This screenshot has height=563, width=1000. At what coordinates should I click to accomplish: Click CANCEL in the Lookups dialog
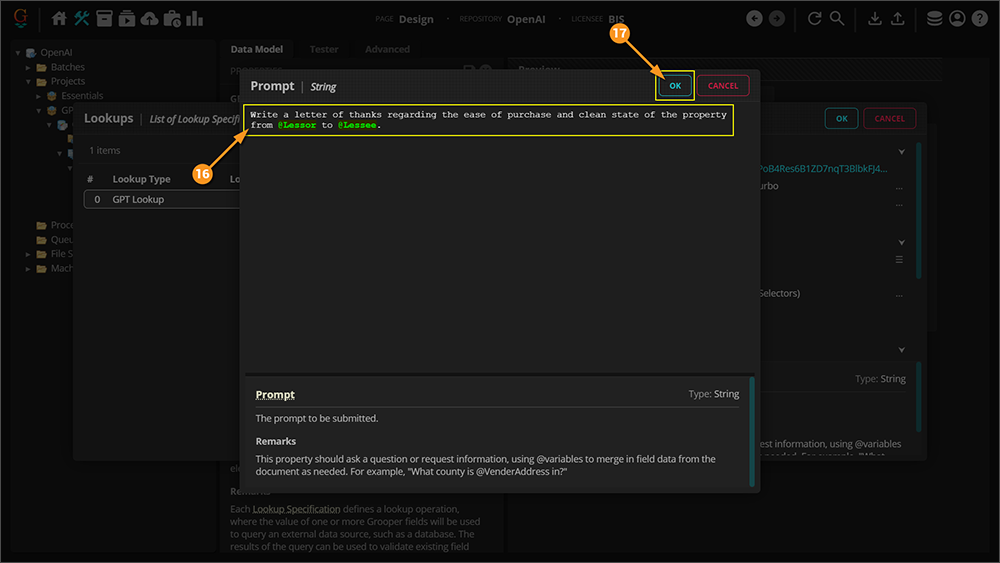click(889, 119)
